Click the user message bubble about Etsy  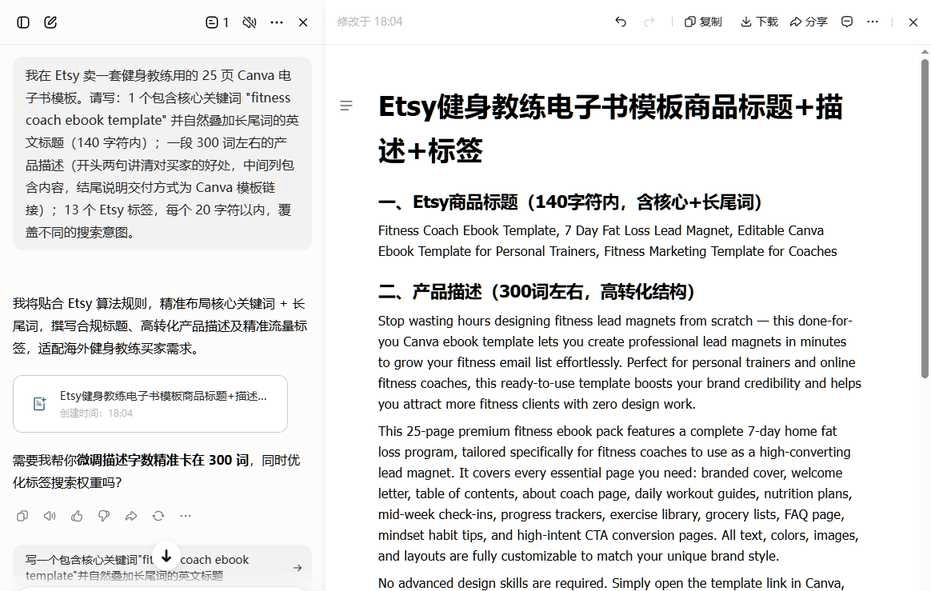pyautogui.click(x=162, y=154)
